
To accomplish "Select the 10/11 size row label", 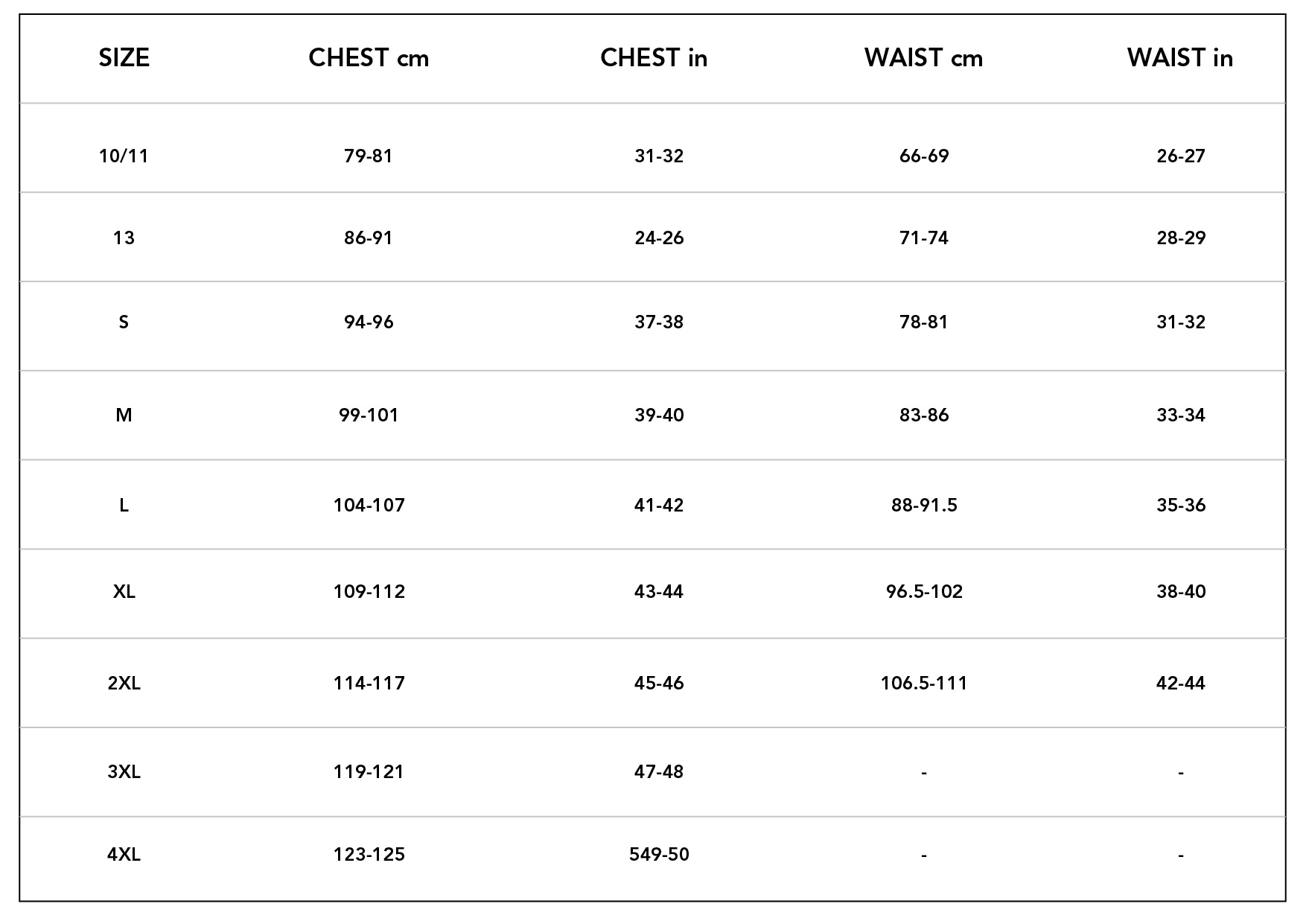I will click(x=124, y=156).
